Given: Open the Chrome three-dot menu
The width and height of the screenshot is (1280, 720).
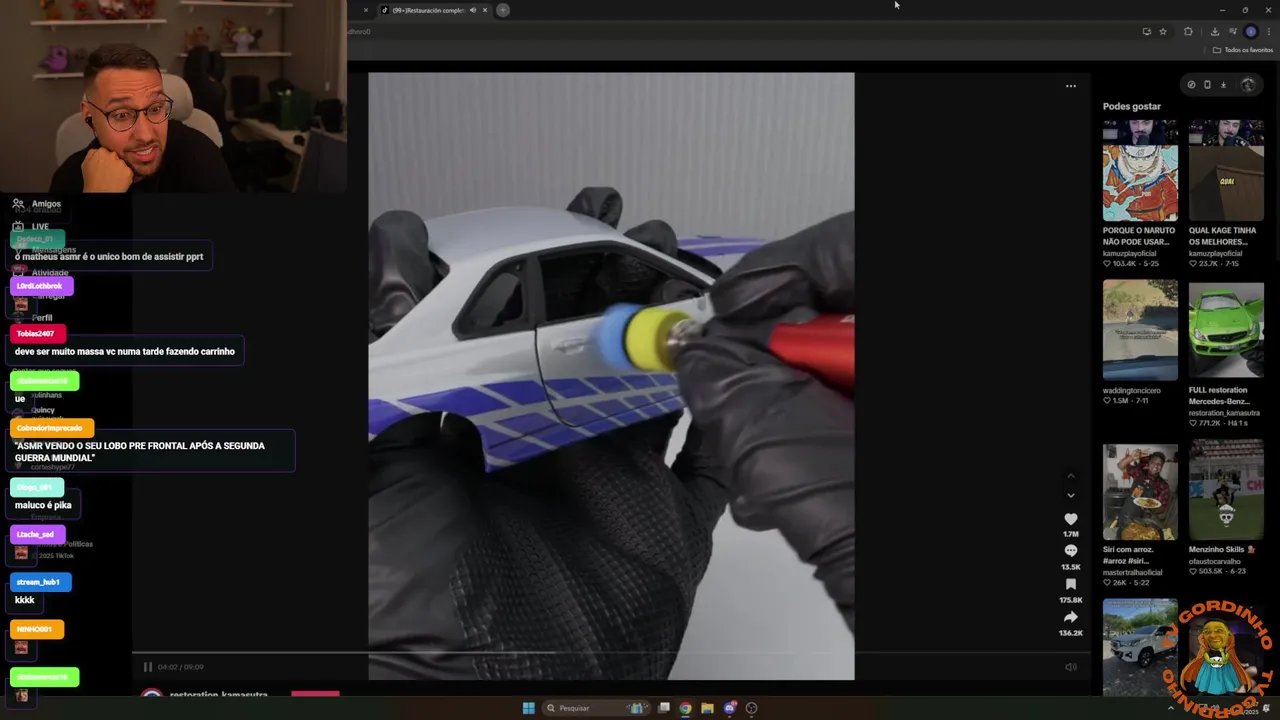Looking at the screenshot, I should click(1268, 31).
